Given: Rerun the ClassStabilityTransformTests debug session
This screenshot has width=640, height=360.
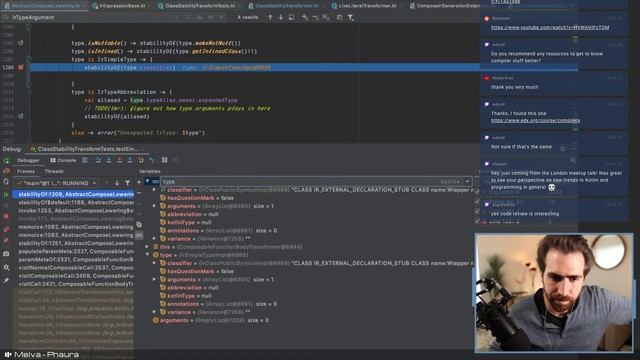Looking at the screenshot, I should tap(6, 161).
